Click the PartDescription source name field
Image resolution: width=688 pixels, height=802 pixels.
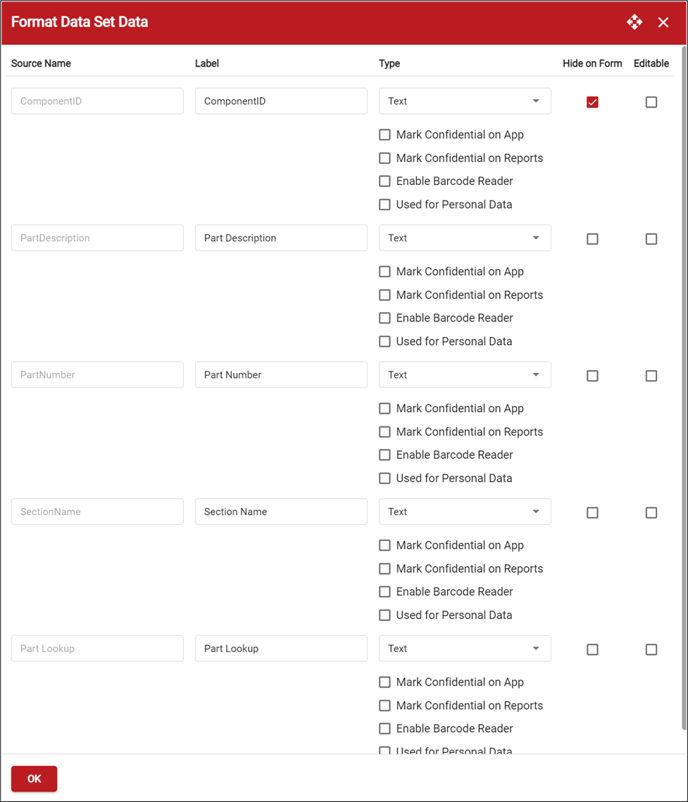click(97, 238)
